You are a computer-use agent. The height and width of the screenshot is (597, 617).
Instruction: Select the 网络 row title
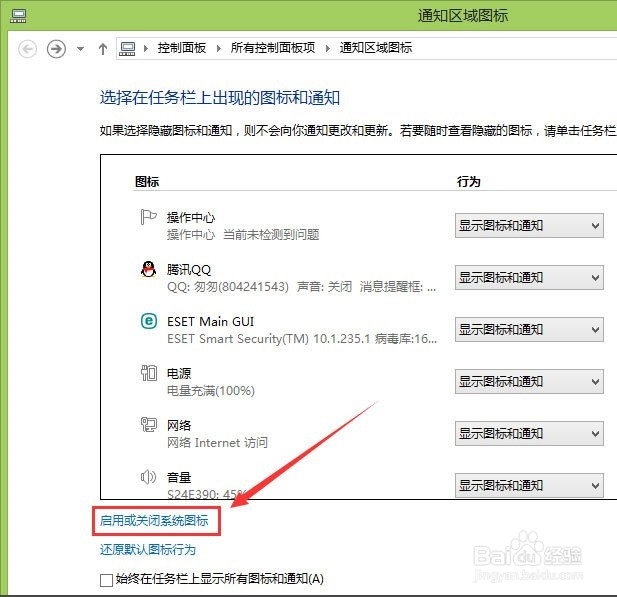click(x=179, y=425)
